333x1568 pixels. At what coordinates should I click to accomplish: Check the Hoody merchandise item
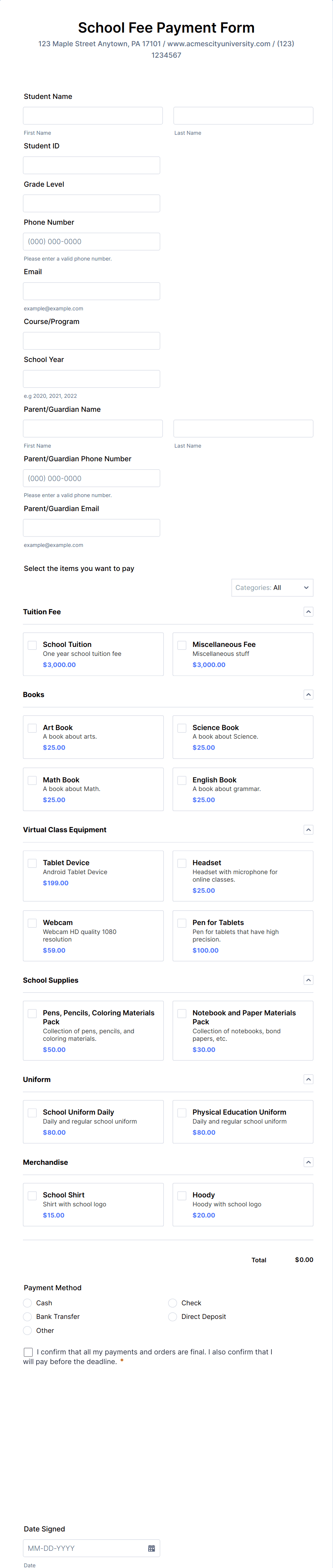coord(182,1196)
